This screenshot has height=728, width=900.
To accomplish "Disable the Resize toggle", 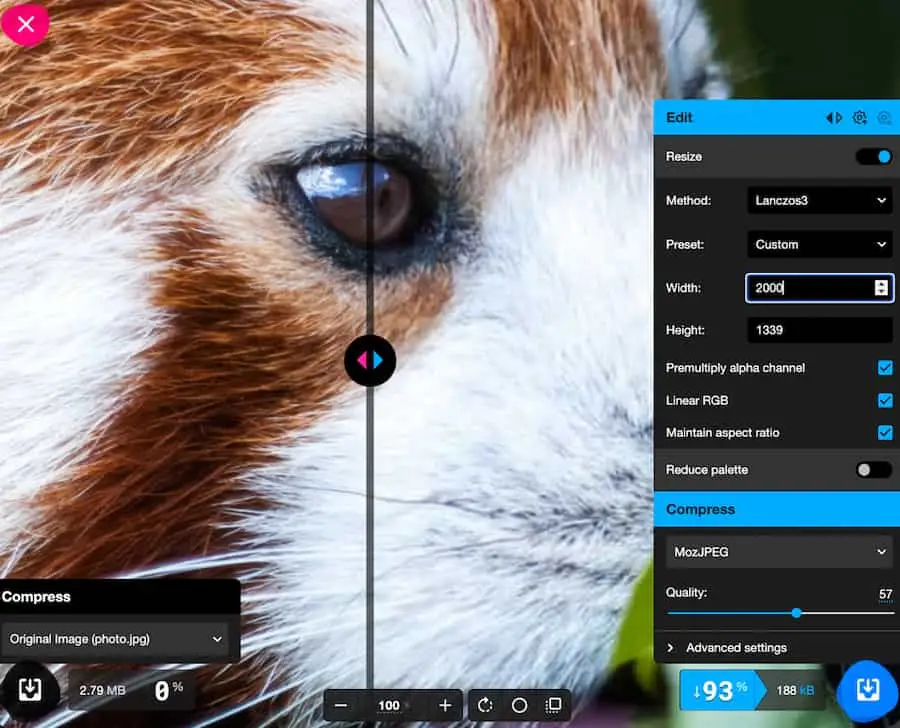I will coord(873,157).
